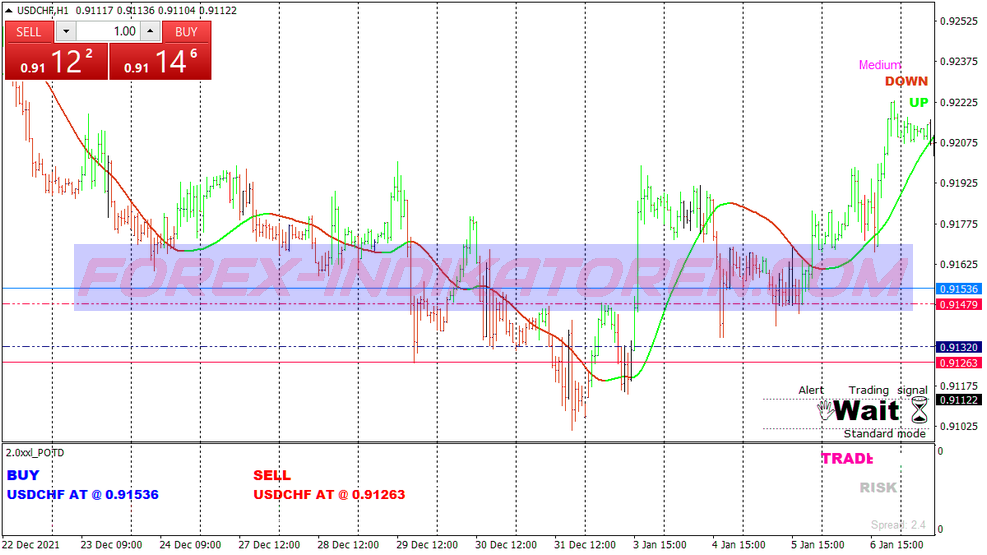Click the hourglass icon beside Wait
The width and height of the screenshot is (987, 555).
pos(919,411)
